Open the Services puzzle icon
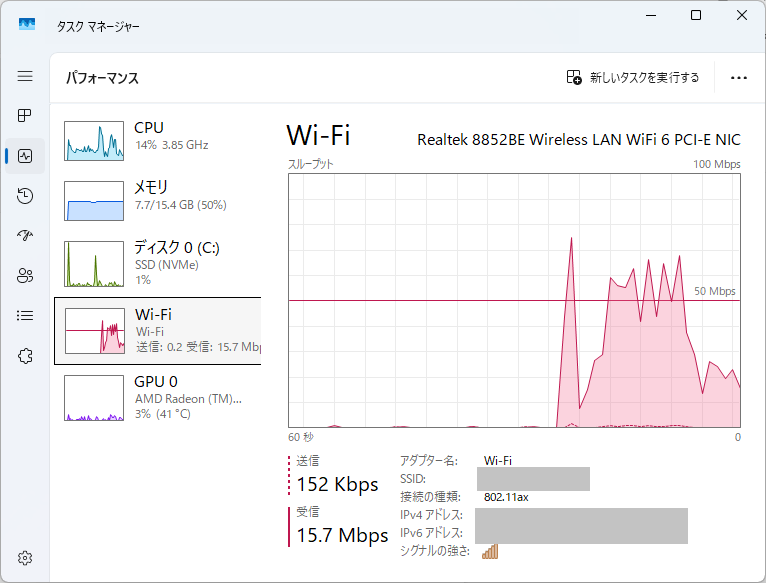The height and width of the screenshot is (583, 766). 25,356
